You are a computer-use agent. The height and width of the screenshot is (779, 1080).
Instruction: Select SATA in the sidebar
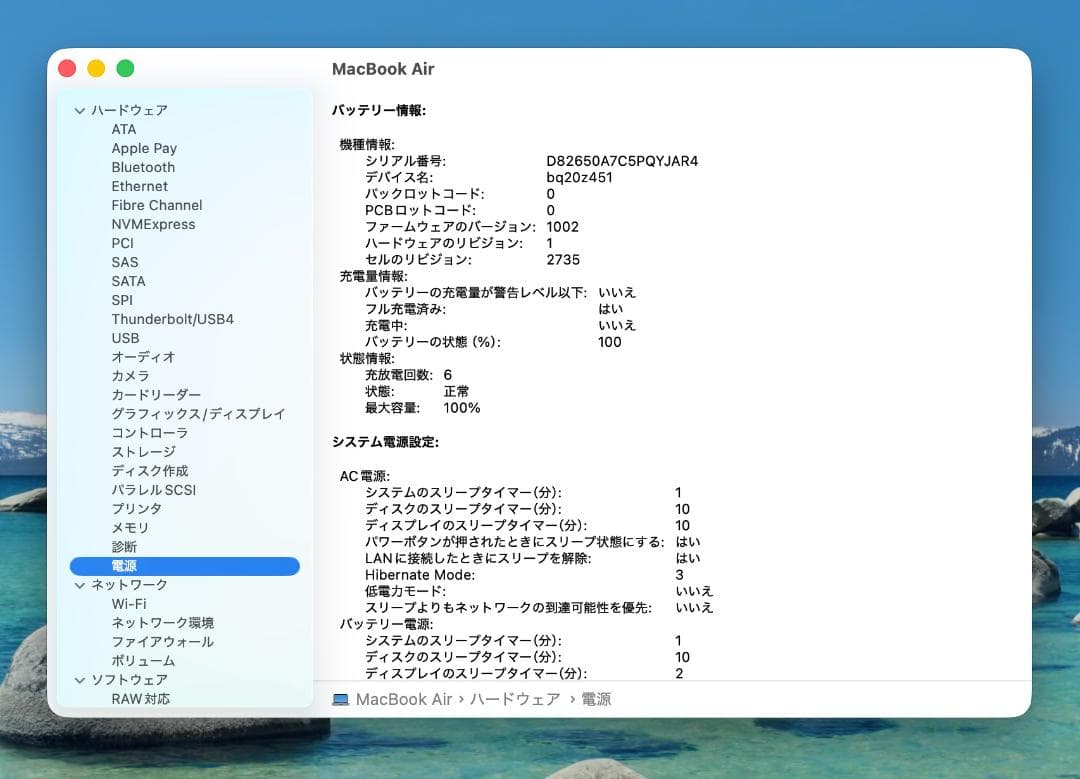pyautogui.click(x=129, y=281)
